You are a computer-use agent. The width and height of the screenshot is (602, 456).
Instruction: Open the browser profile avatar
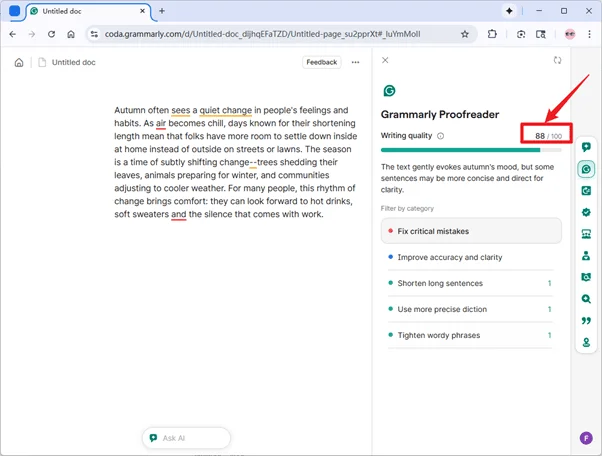(x=570, y=34)
